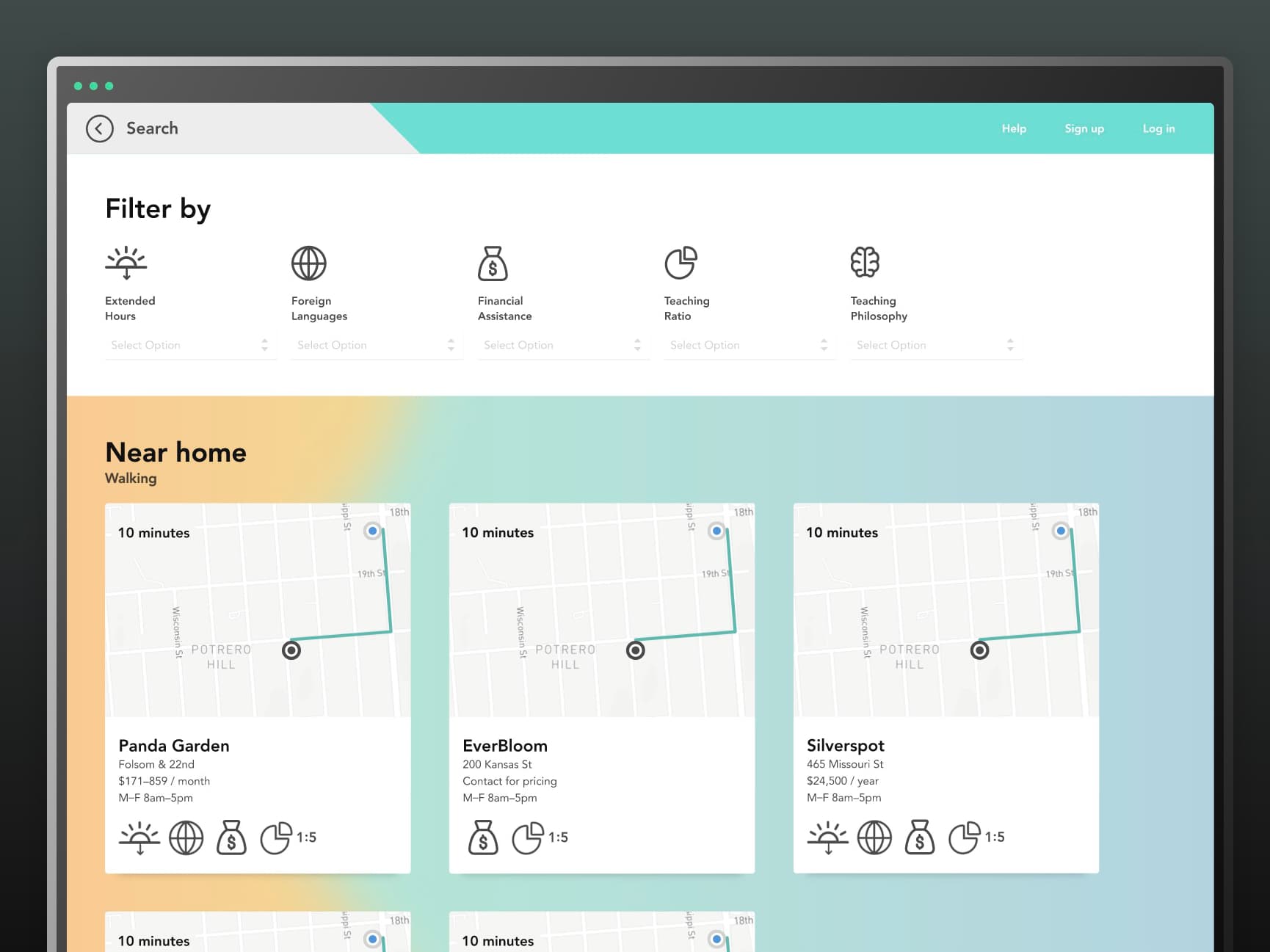The image size is (1270, 952).
Task: Click the Financial Assistance money bag filter icon
Action: [x=493, y=264]
